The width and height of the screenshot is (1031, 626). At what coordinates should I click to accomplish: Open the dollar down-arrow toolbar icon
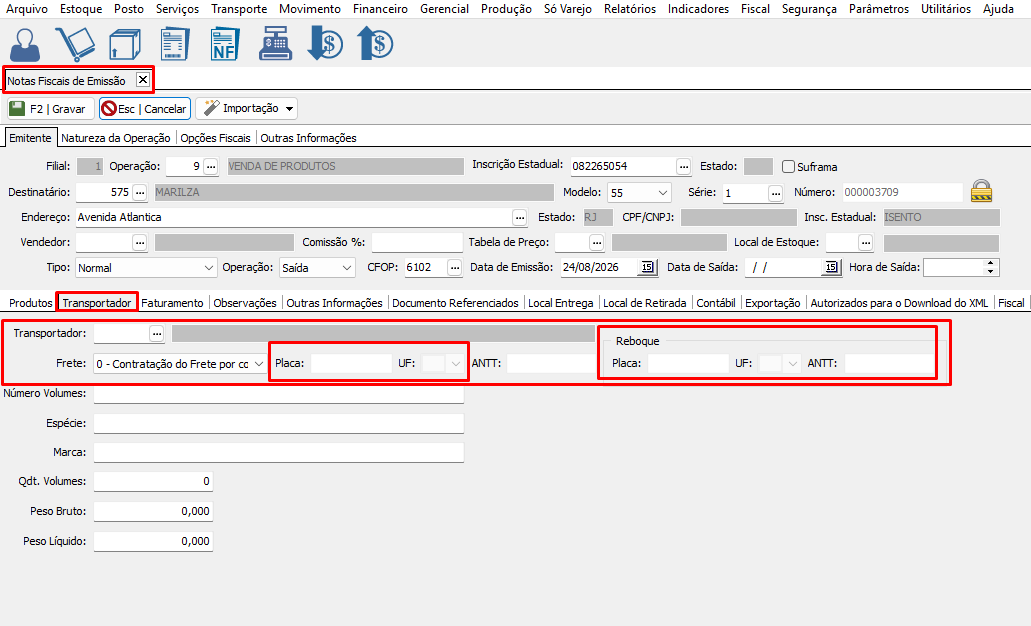point(325,43)
